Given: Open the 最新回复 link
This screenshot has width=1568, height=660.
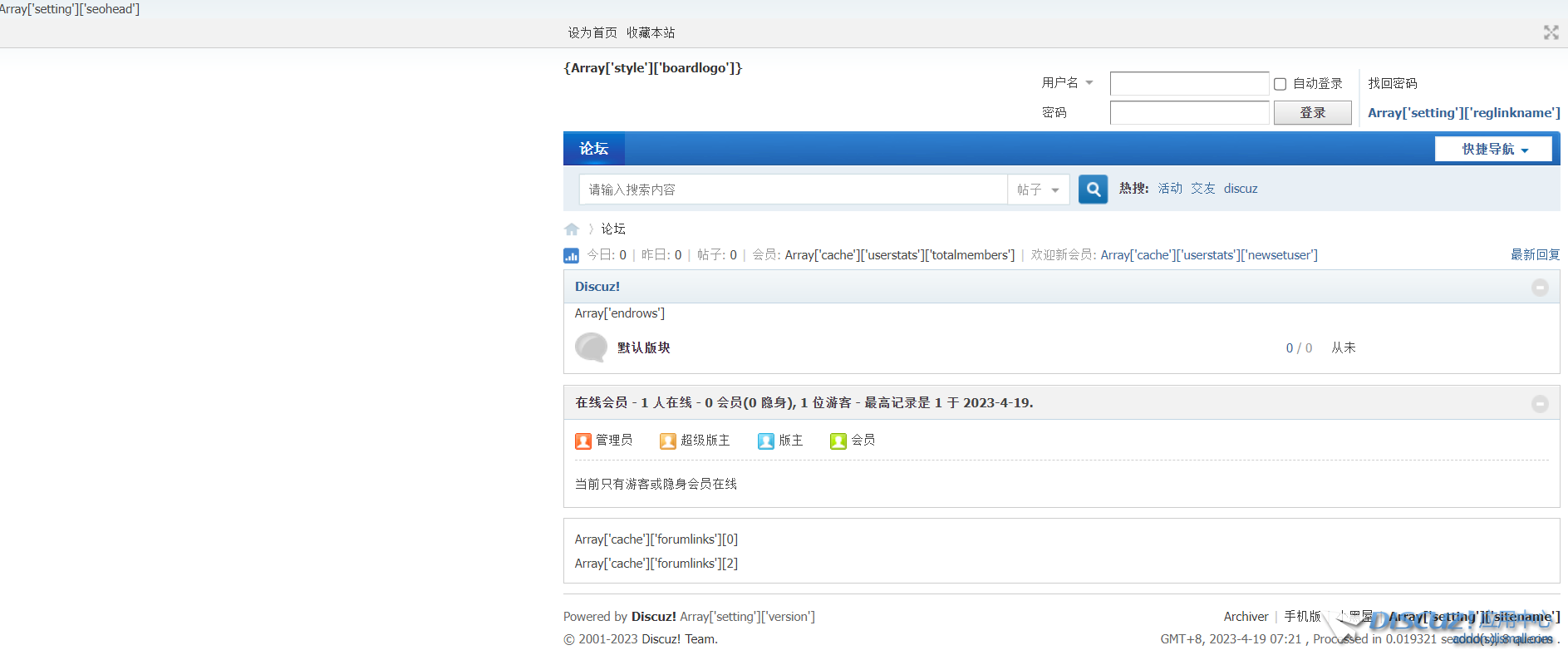Looking at the screenshot, I should tap(1536, 255).
